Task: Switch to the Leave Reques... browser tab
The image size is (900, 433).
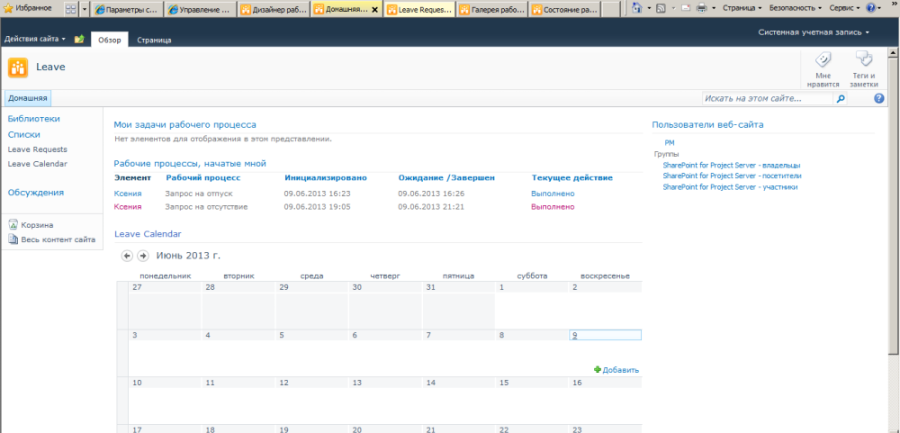Action: click(420, 10)
